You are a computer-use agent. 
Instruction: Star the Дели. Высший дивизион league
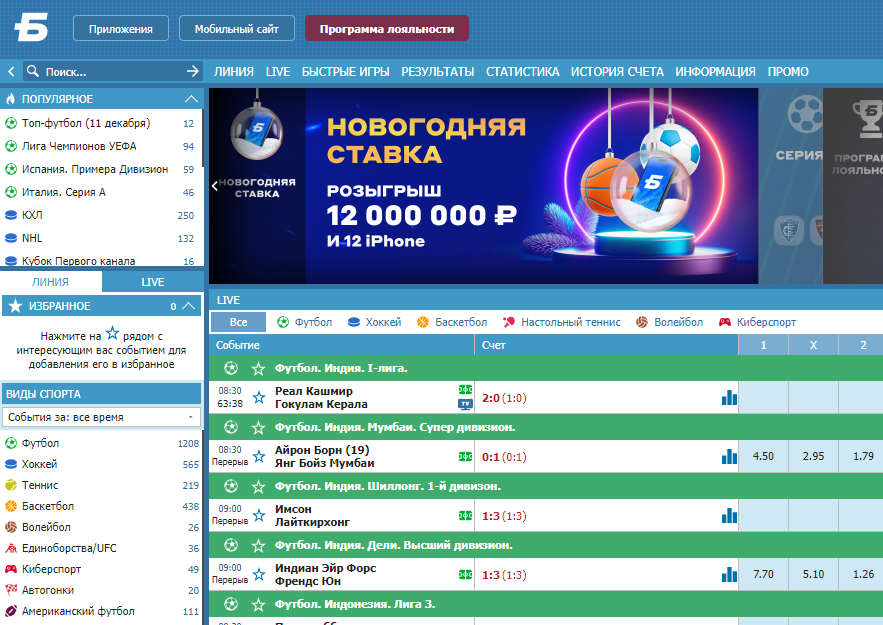(258, 546)
